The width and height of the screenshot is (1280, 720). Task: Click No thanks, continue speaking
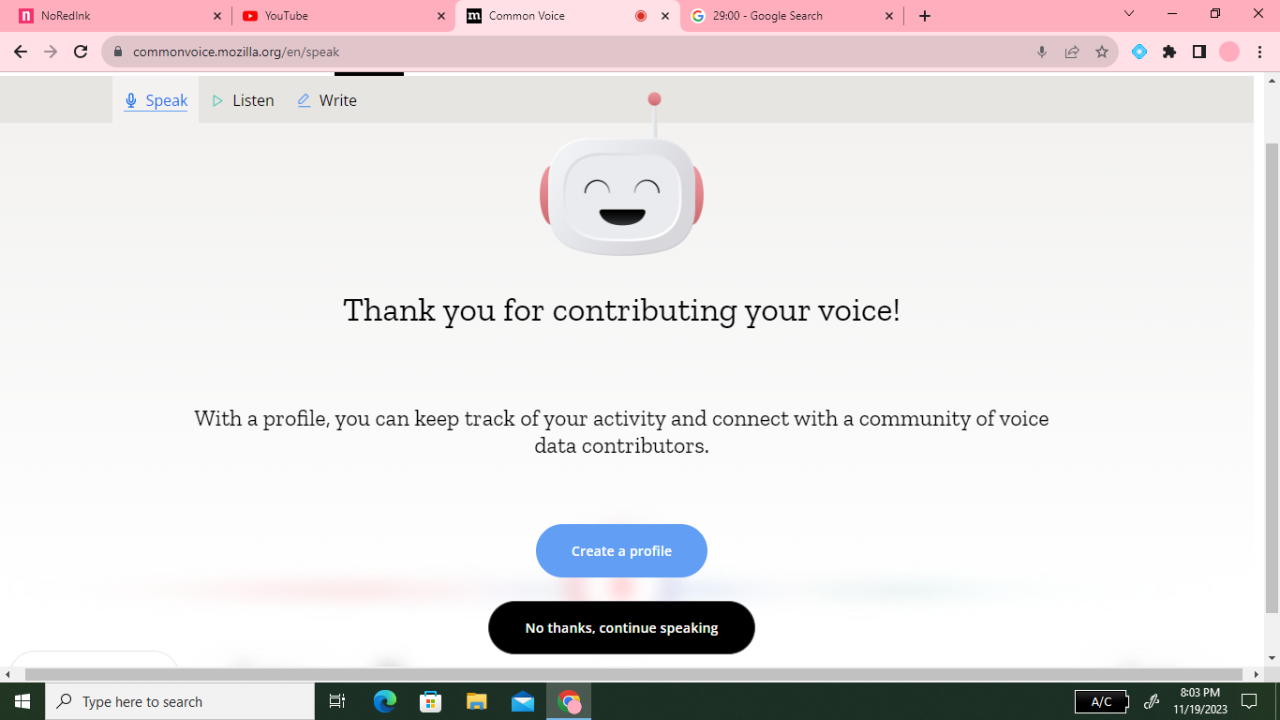621,628
